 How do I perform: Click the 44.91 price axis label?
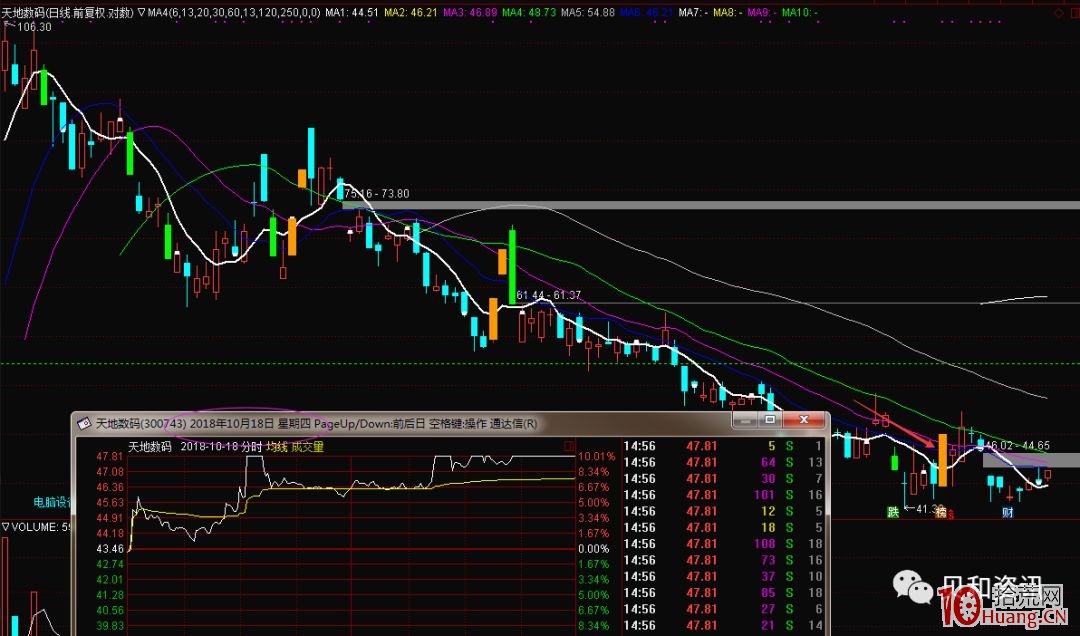[110, 518]
